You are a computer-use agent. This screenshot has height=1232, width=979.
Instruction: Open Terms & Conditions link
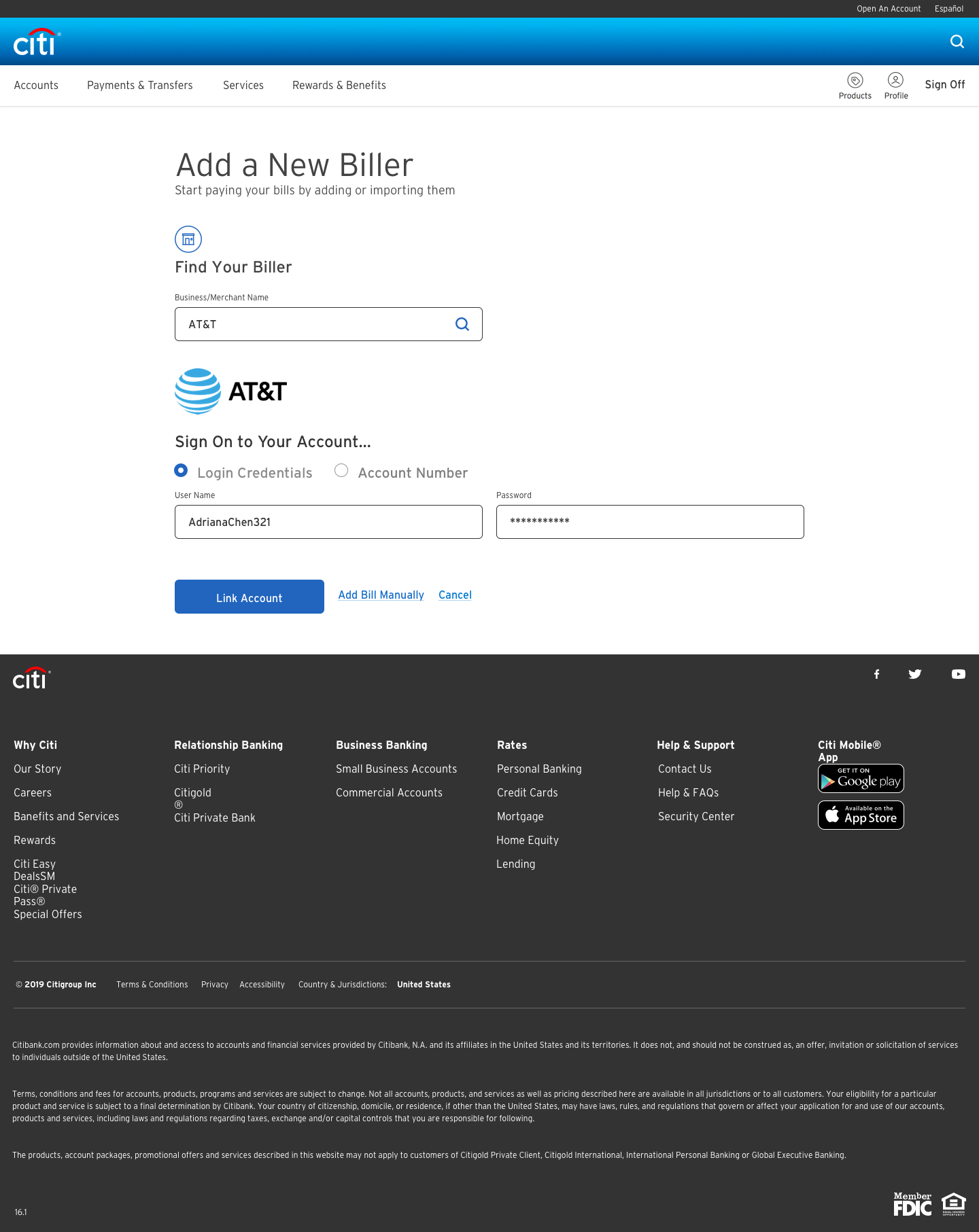coord(152,985)
